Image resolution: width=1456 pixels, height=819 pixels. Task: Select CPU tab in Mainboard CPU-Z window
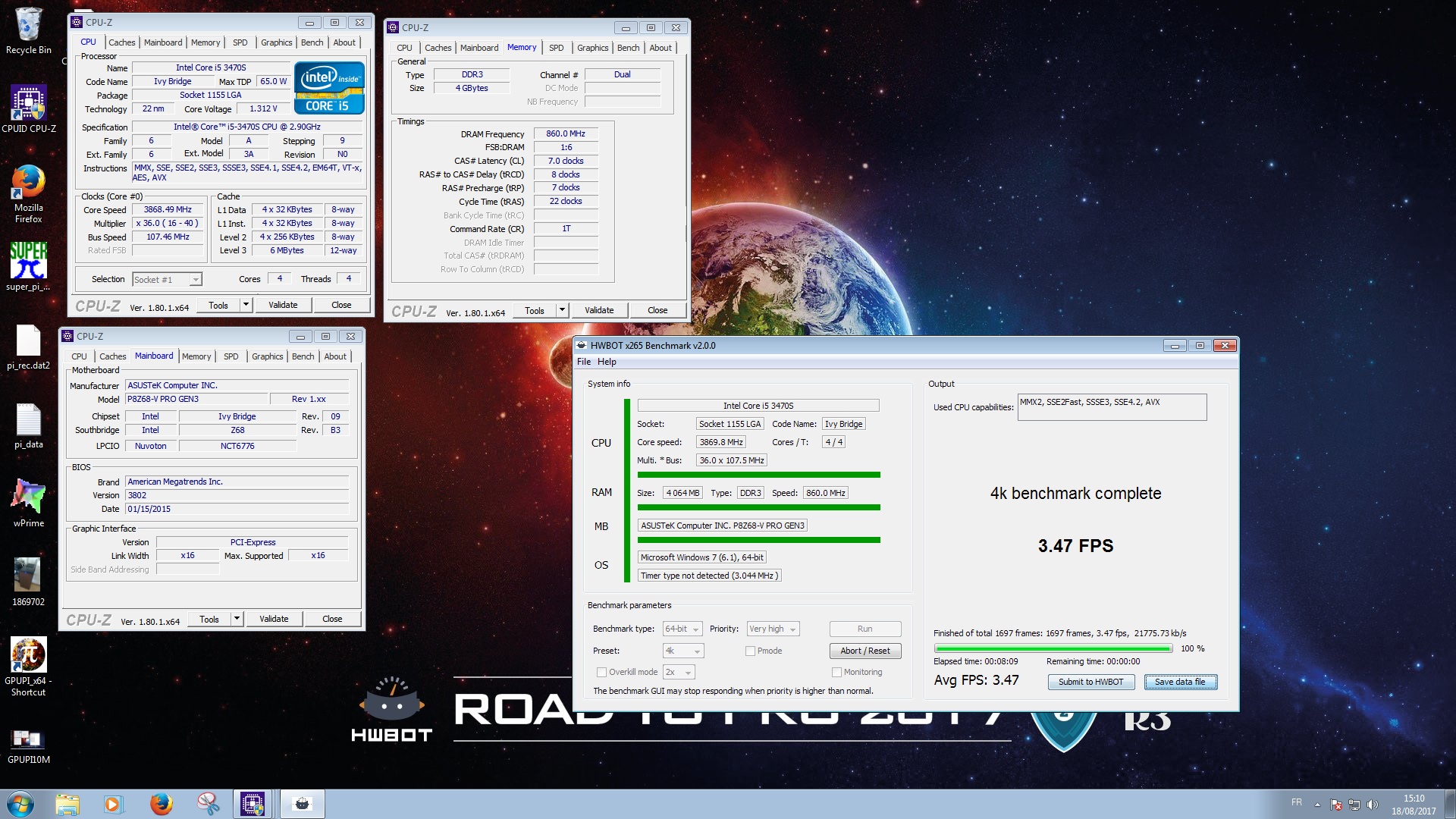click(79, 356)
